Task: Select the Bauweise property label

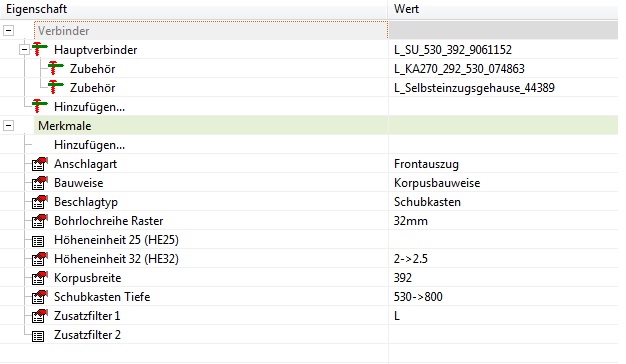Action: (x=79, y=183)
